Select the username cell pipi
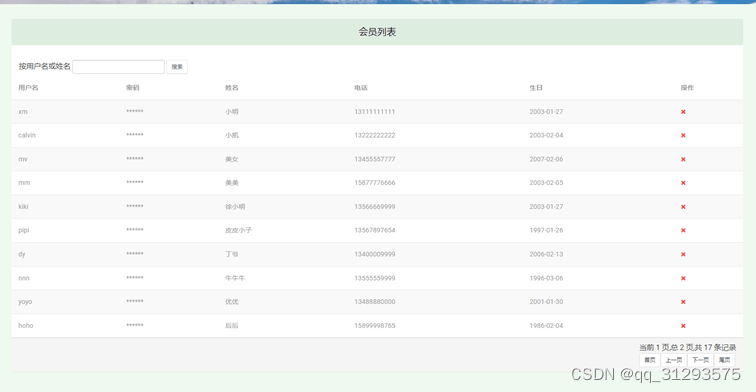 coord(24,230)
